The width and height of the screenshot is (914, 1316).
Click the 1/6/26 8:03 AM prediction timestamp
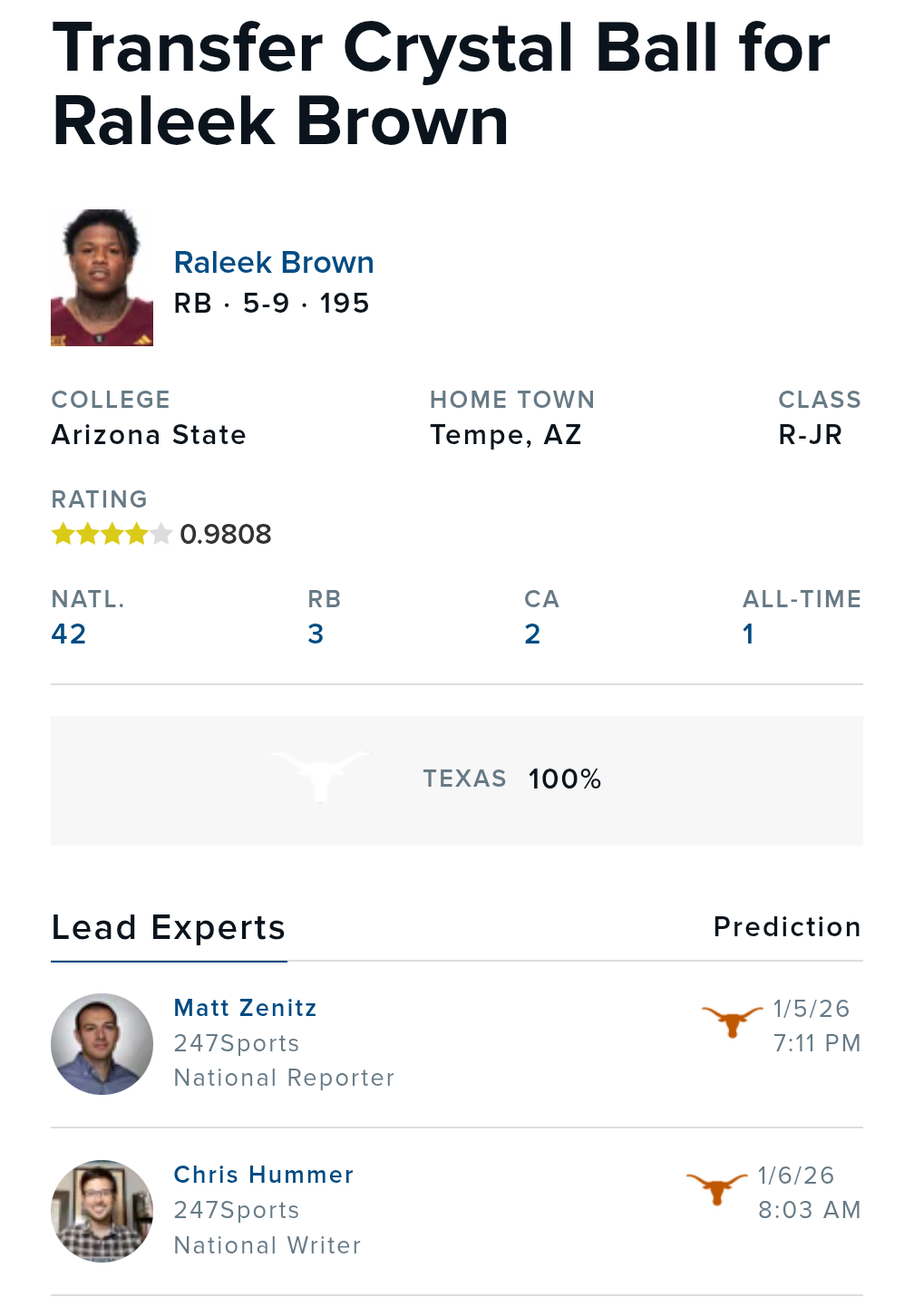(808, 1193)
